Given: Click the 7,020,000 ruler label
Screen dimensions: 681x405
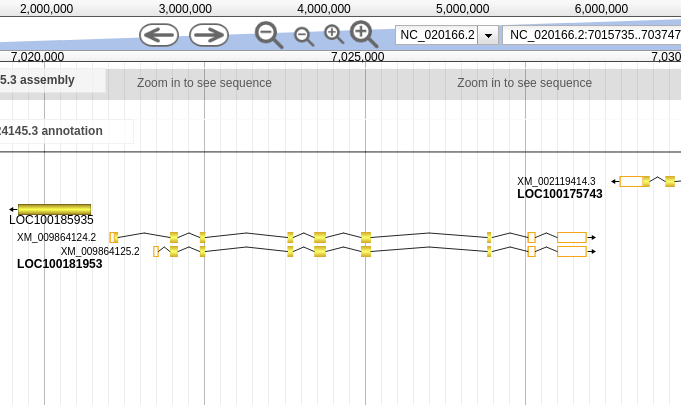Looking at the screenshot, I should (37, 57).
